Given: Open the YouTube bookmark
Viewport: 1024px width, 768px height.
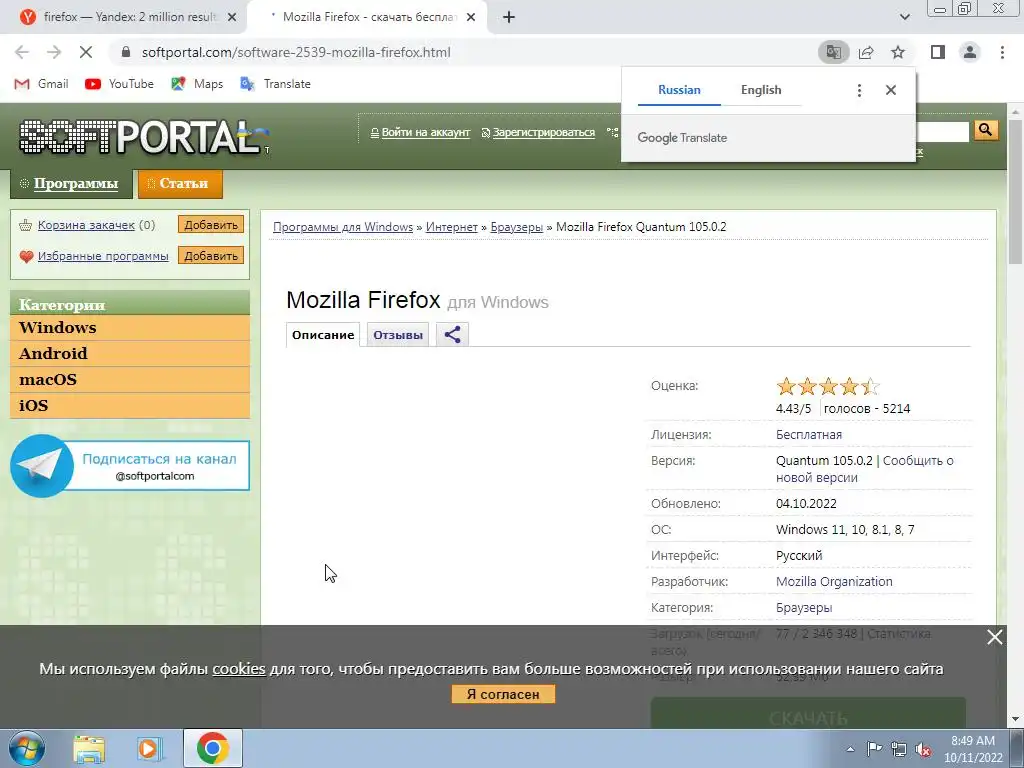Looking at the screenshot, I should 120,84.
